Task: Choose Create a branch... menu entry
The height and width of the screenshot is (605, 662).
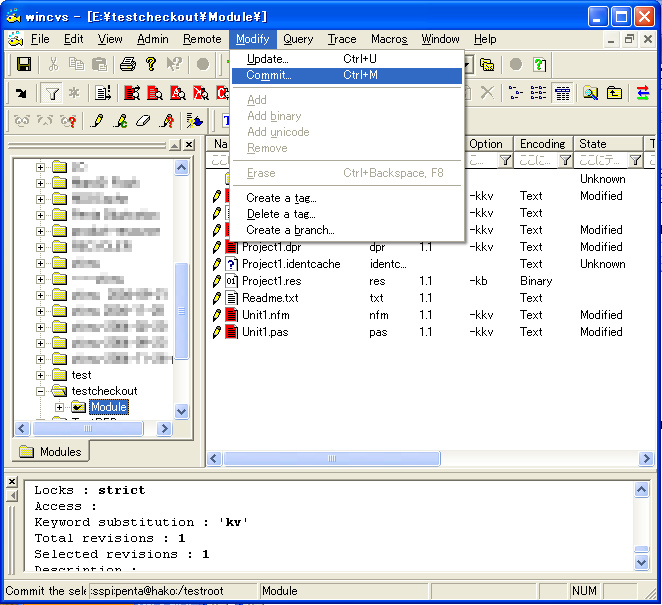Action: (x=347, y=230)
